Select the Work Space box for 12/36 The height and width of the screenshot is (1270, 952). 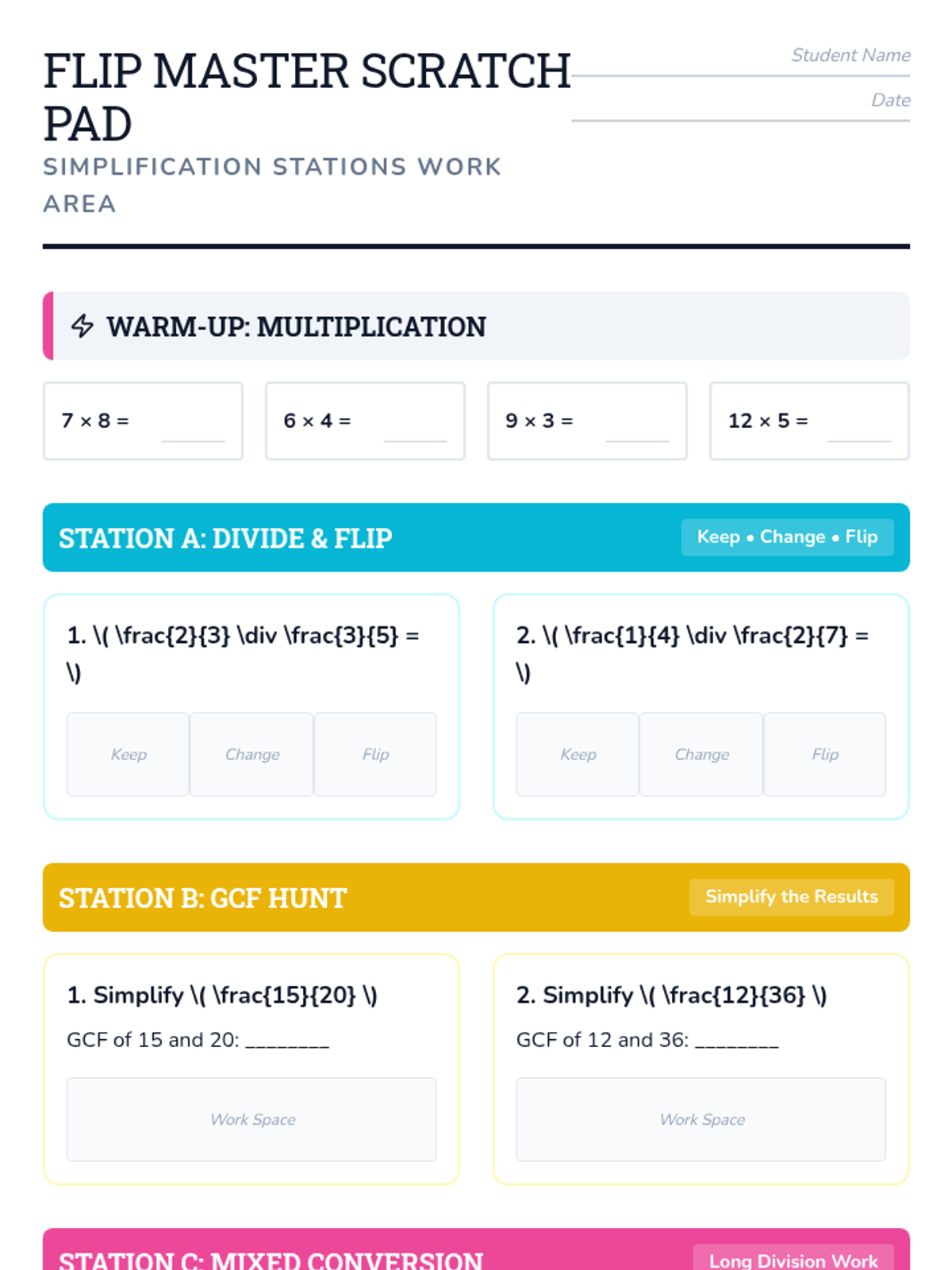tap(701, 1119)
